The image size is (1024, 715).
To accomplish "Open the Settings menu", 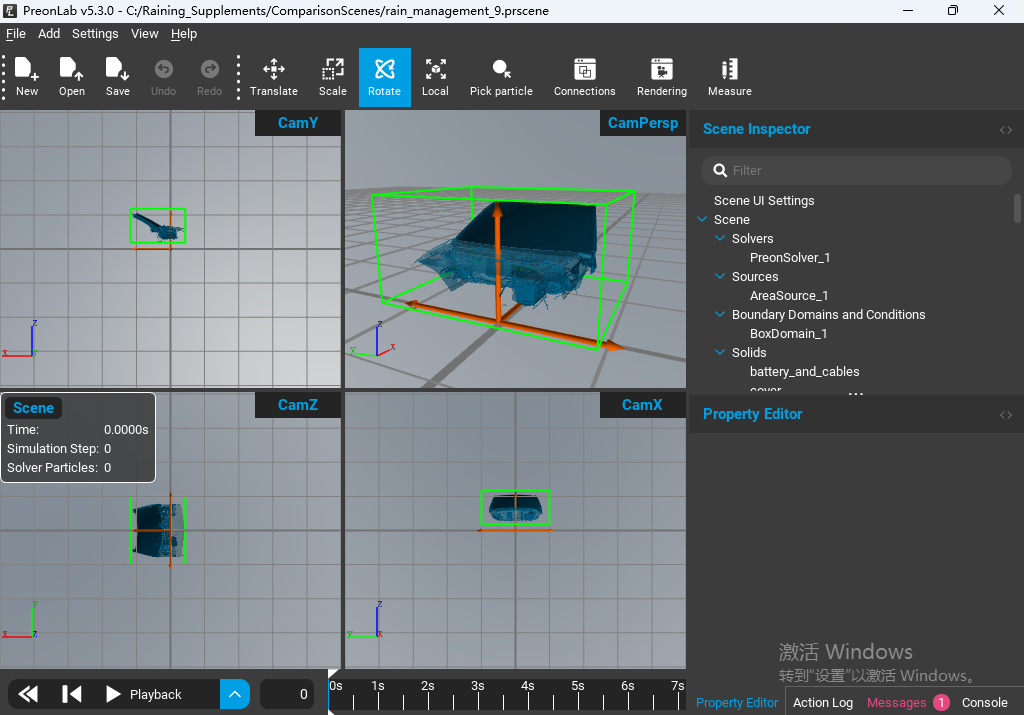I will pyautogui.click(x=95, y=34).
